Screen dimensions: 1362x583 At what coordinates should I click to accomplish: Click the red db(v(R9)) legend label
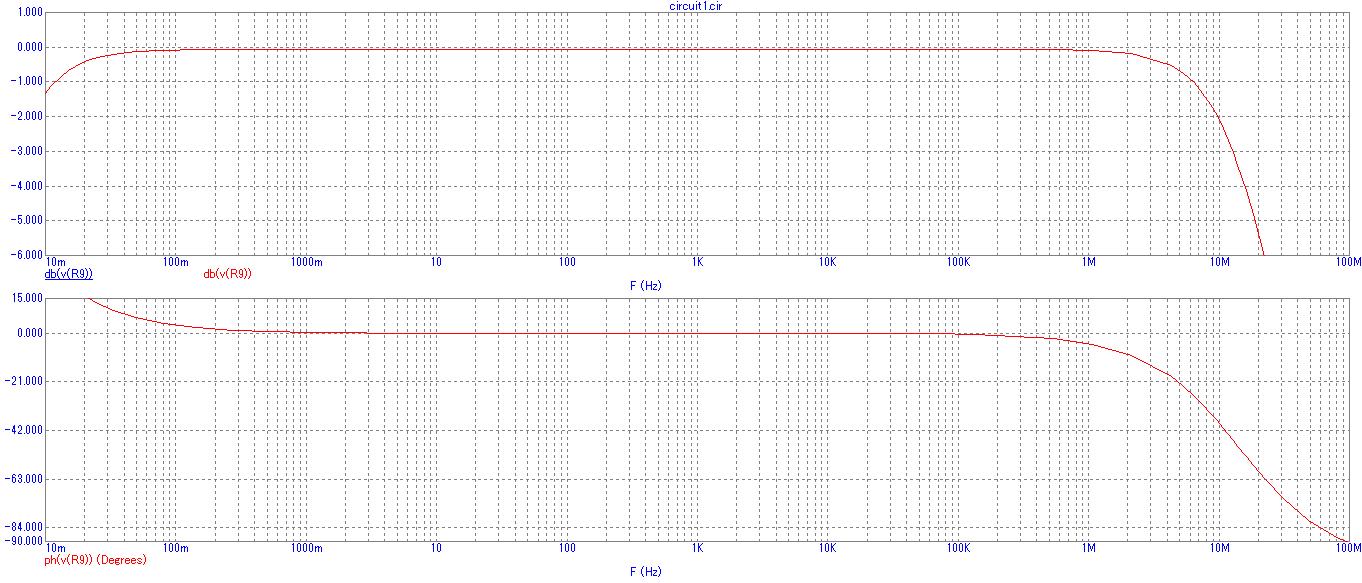[227, 273]
